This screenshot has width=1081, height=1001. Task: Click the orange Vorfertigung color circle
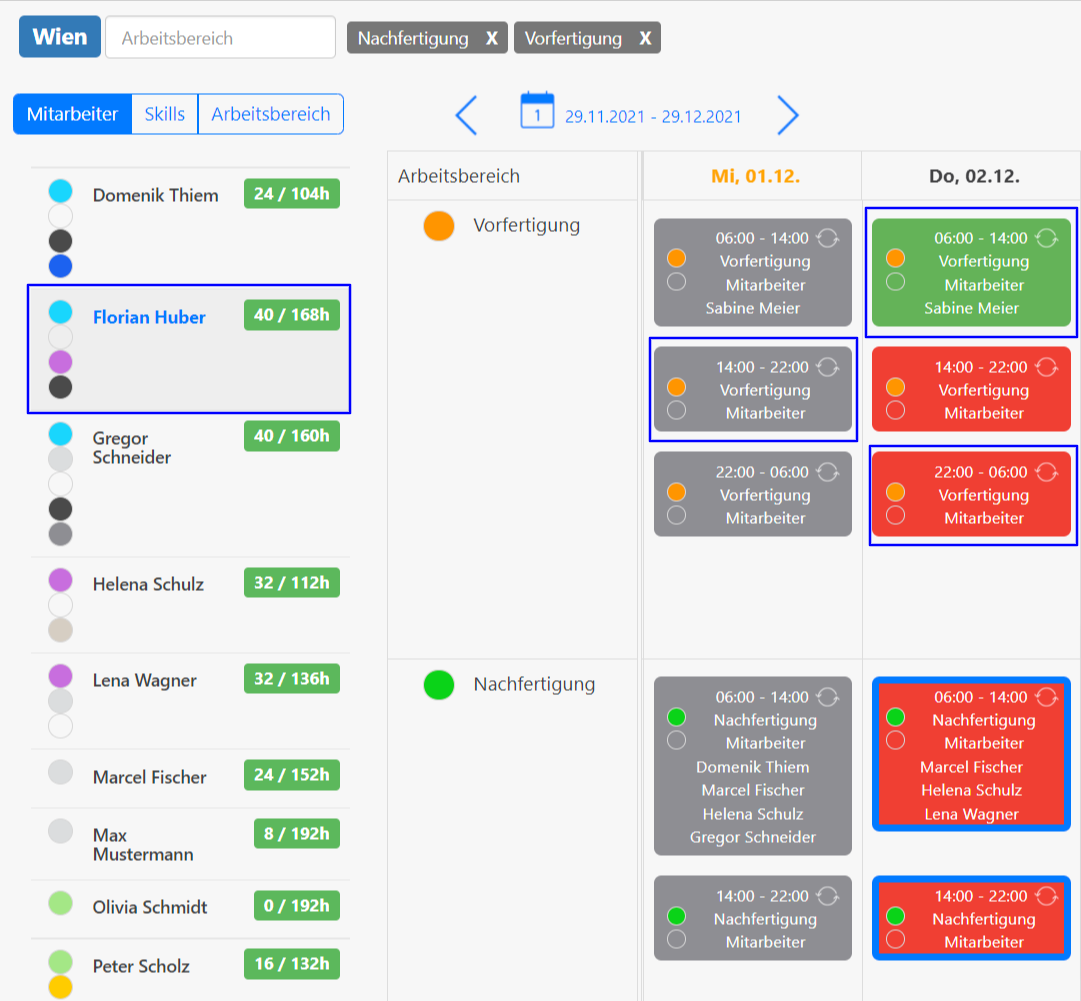coord(438,226)
